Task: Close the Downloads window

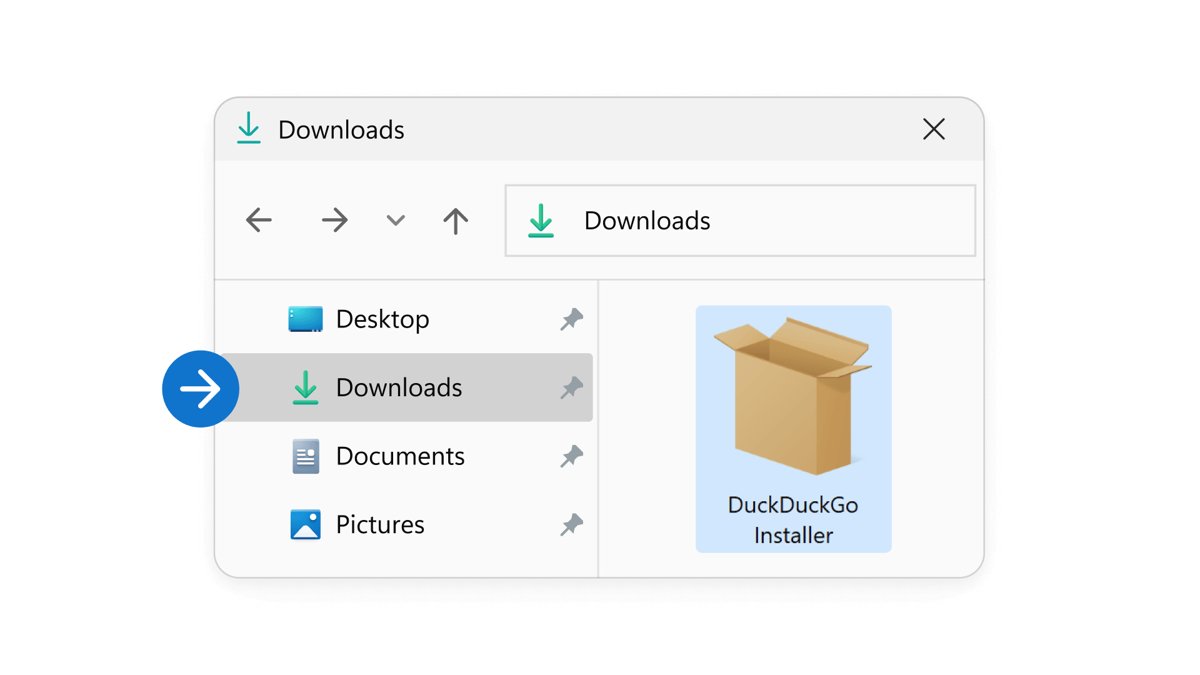Action: 934,129
